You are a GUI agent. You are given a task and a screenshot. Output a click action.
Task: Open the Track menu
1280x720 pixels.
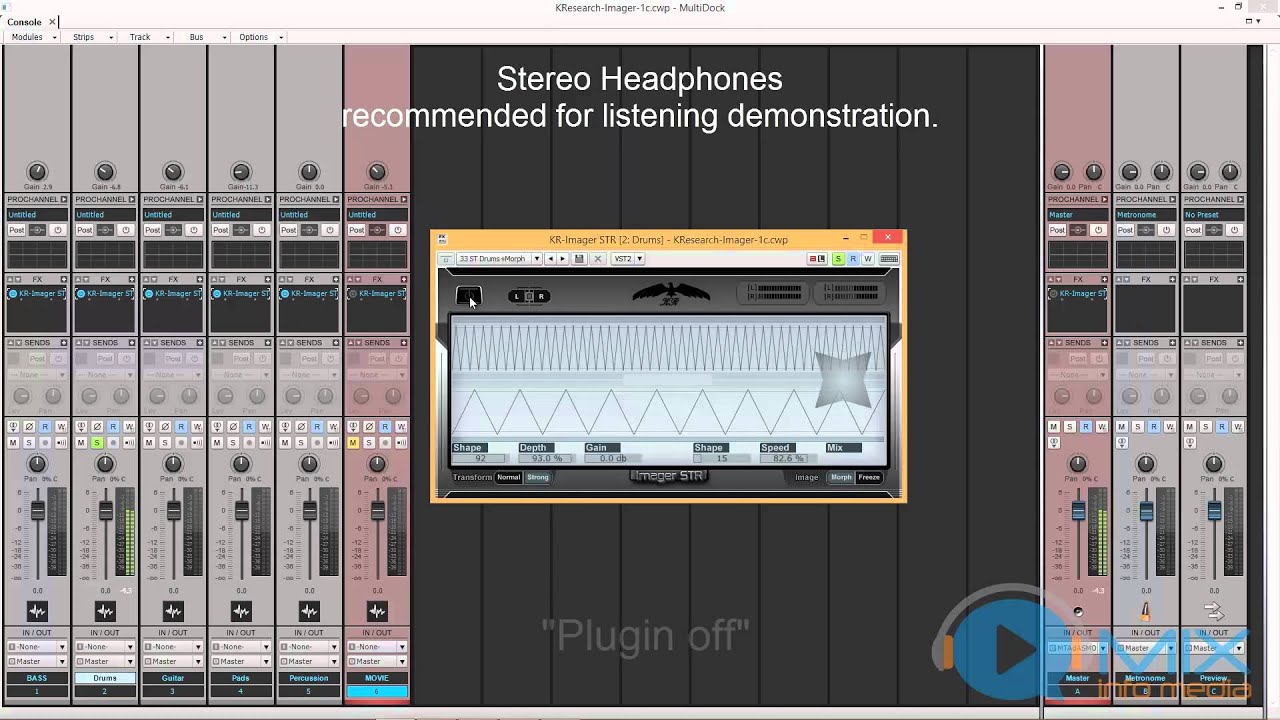tap(144, 37)
